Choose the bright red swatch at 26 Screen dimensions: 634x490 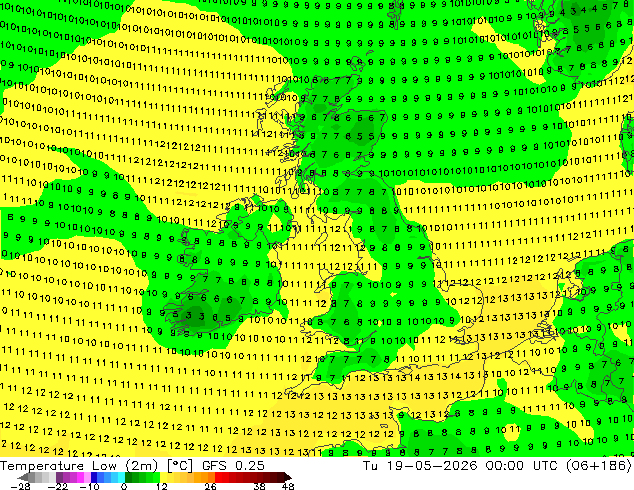click(x=218, y=477)
